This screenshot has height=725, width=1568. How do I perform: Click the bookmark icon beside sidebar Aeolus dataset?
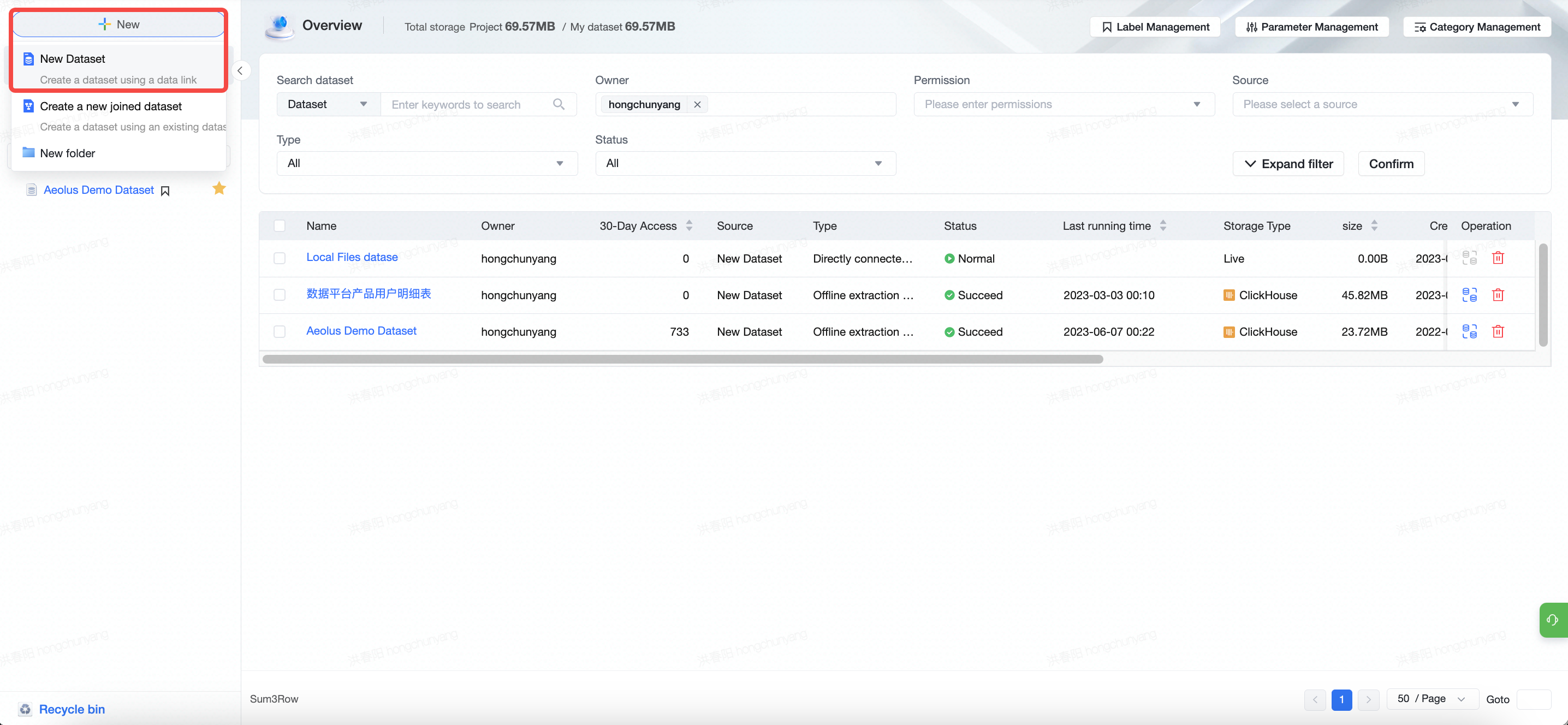coord(165,191)
